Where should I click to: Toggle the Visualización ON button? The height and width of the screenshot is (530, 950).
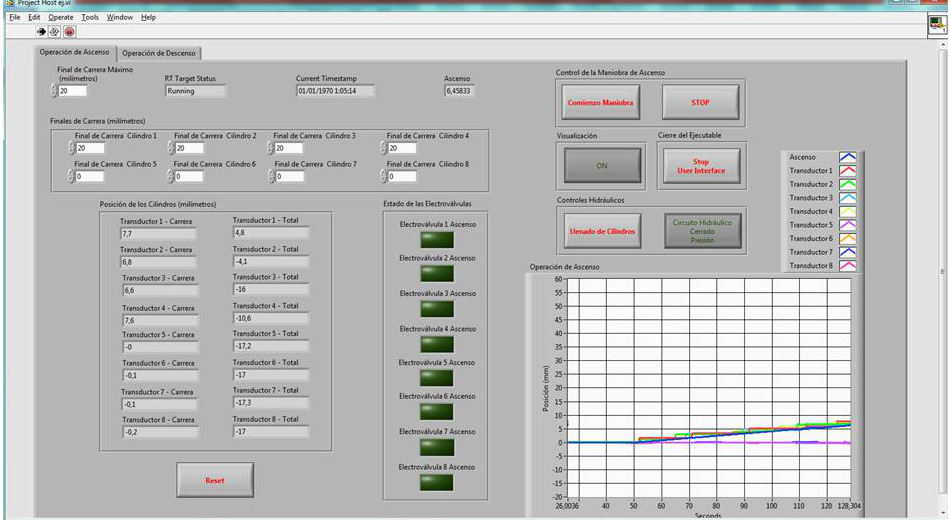(x=602, y=165)
